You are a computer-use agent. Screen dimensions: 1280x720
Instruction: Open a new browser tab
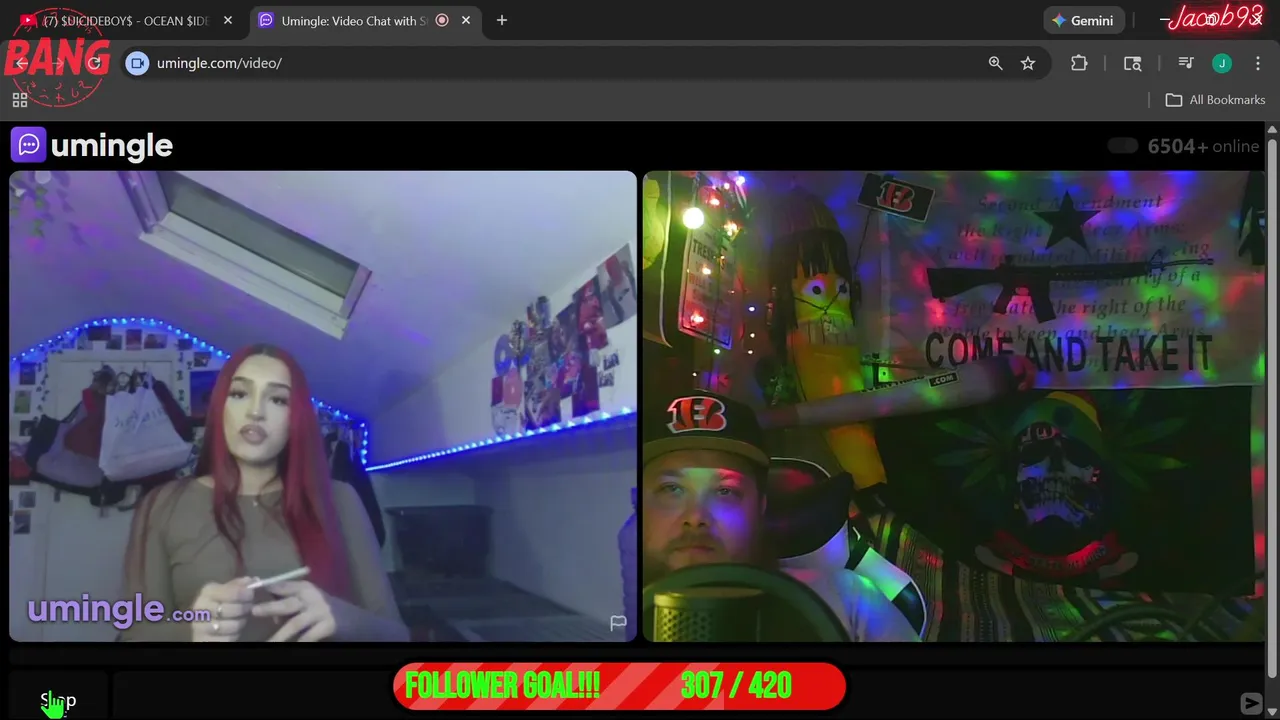502,20
